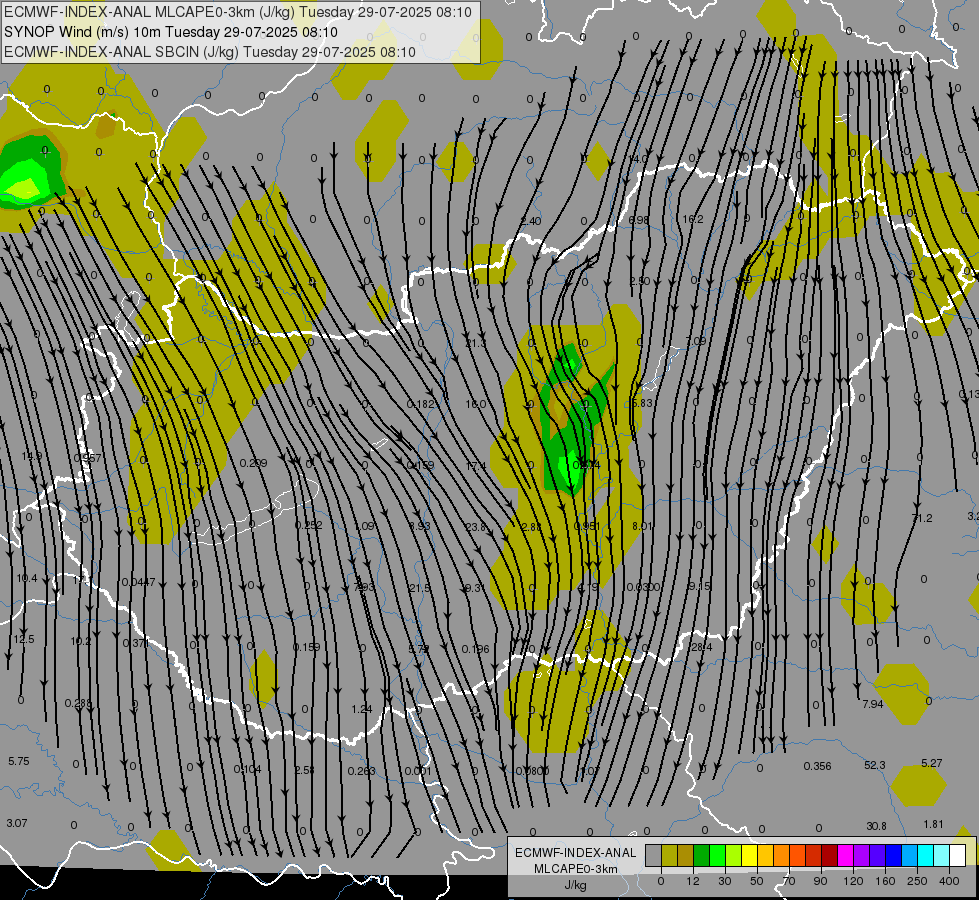Click the map value '23.8'
The image size is (979, 900).
pos(476,527)
